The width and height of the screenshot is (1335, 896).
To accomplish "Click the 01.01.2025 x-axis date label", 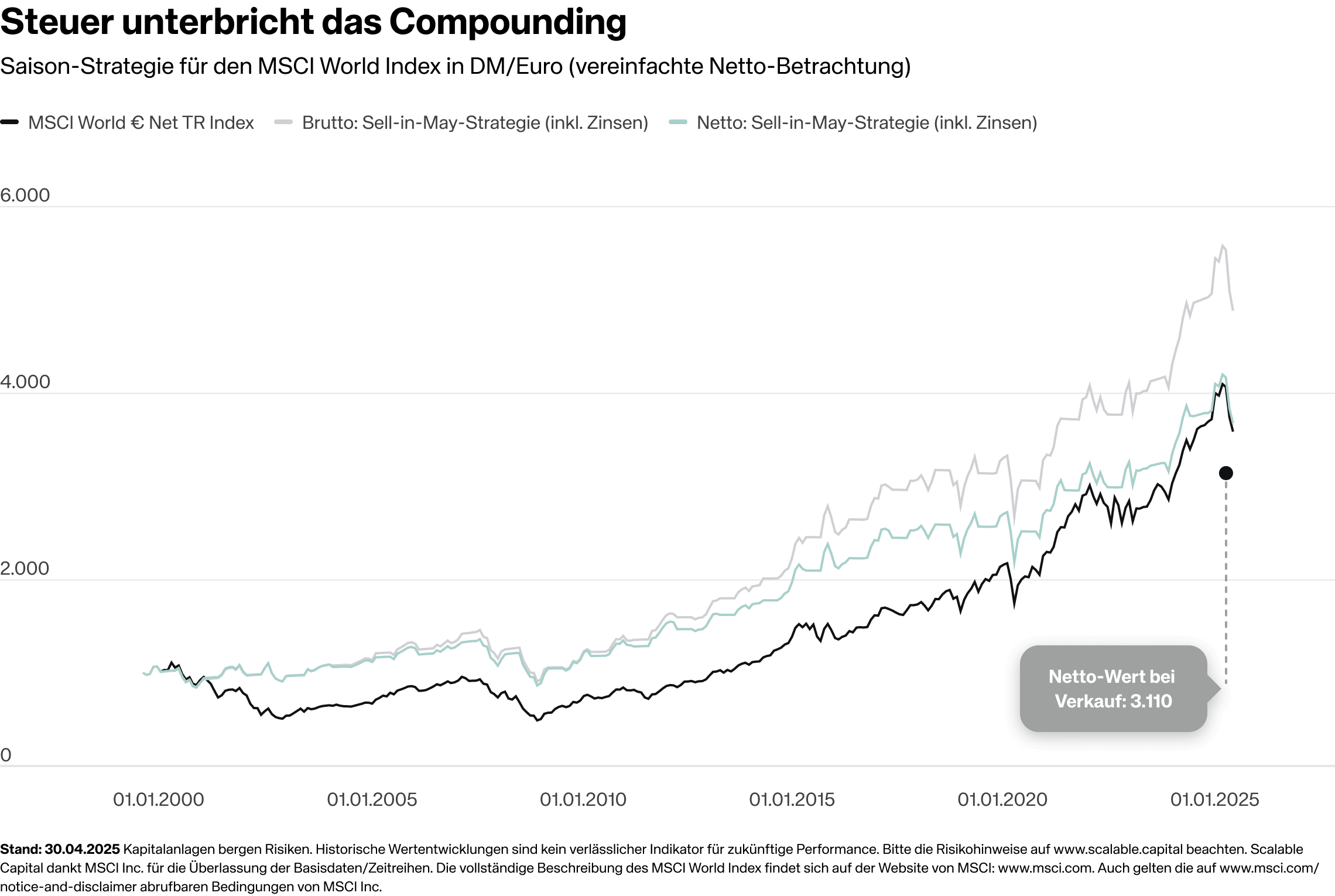I will [x=1214, y=799].
